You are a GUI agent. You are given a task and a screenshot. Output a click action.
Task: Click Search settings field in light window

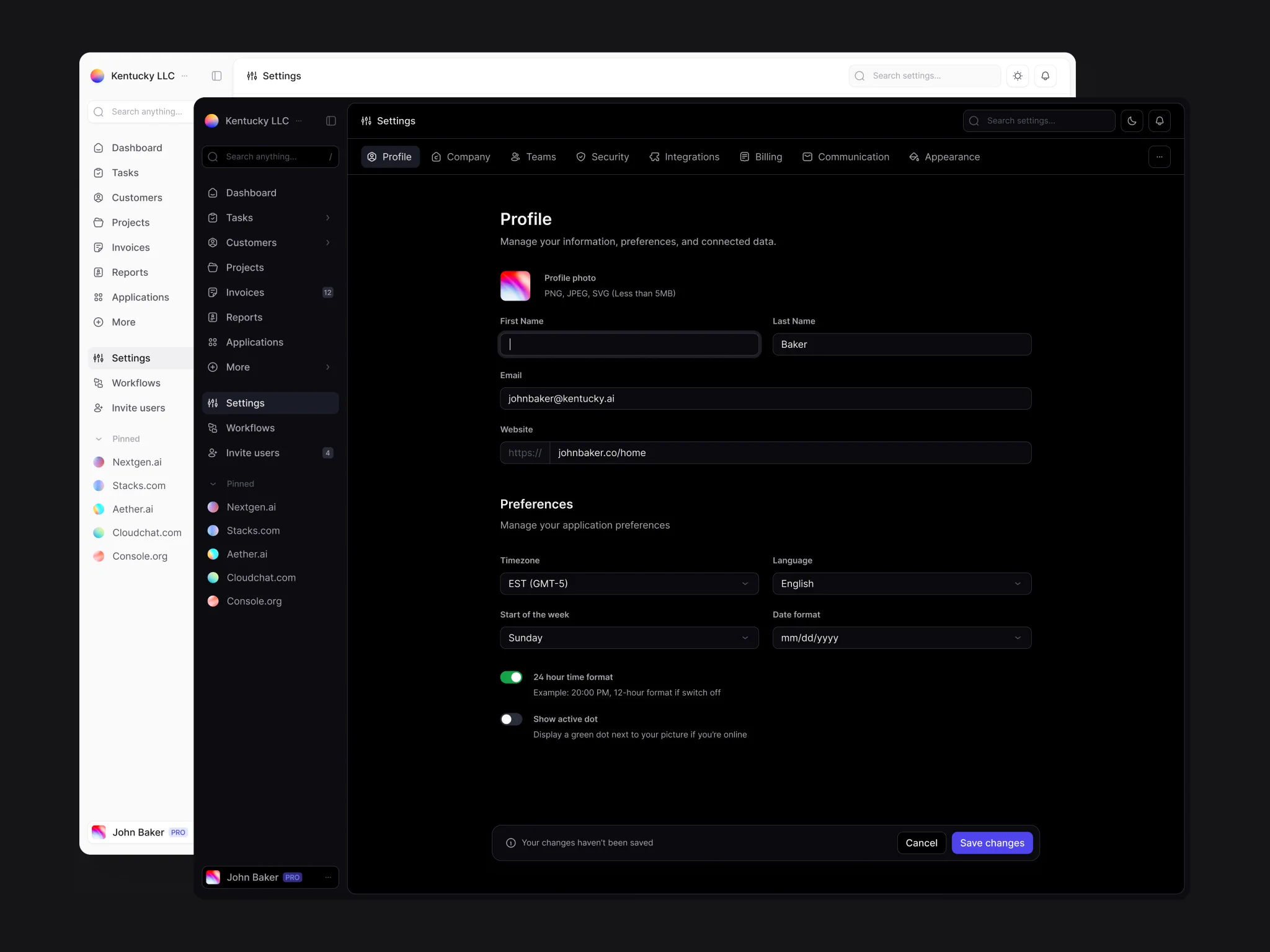tap(925, 76)
